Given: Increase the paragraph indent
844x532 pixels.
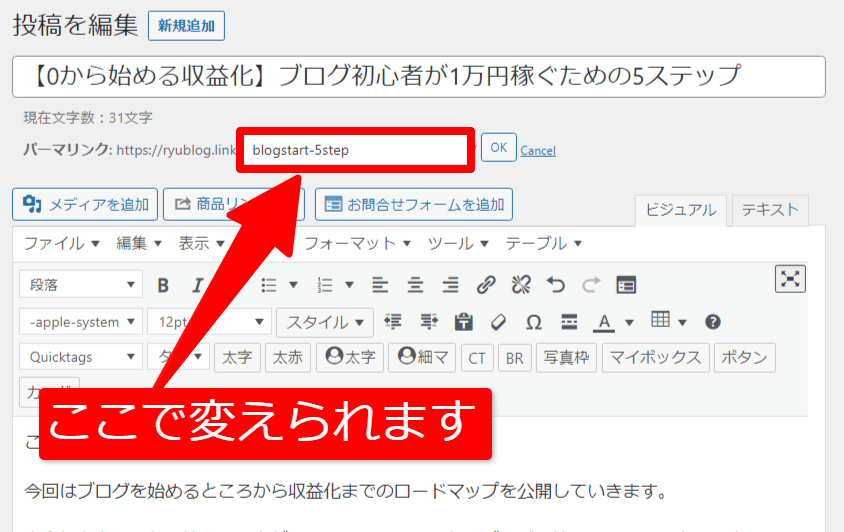Looking at the screenshot, I should (x=428, y=322).
